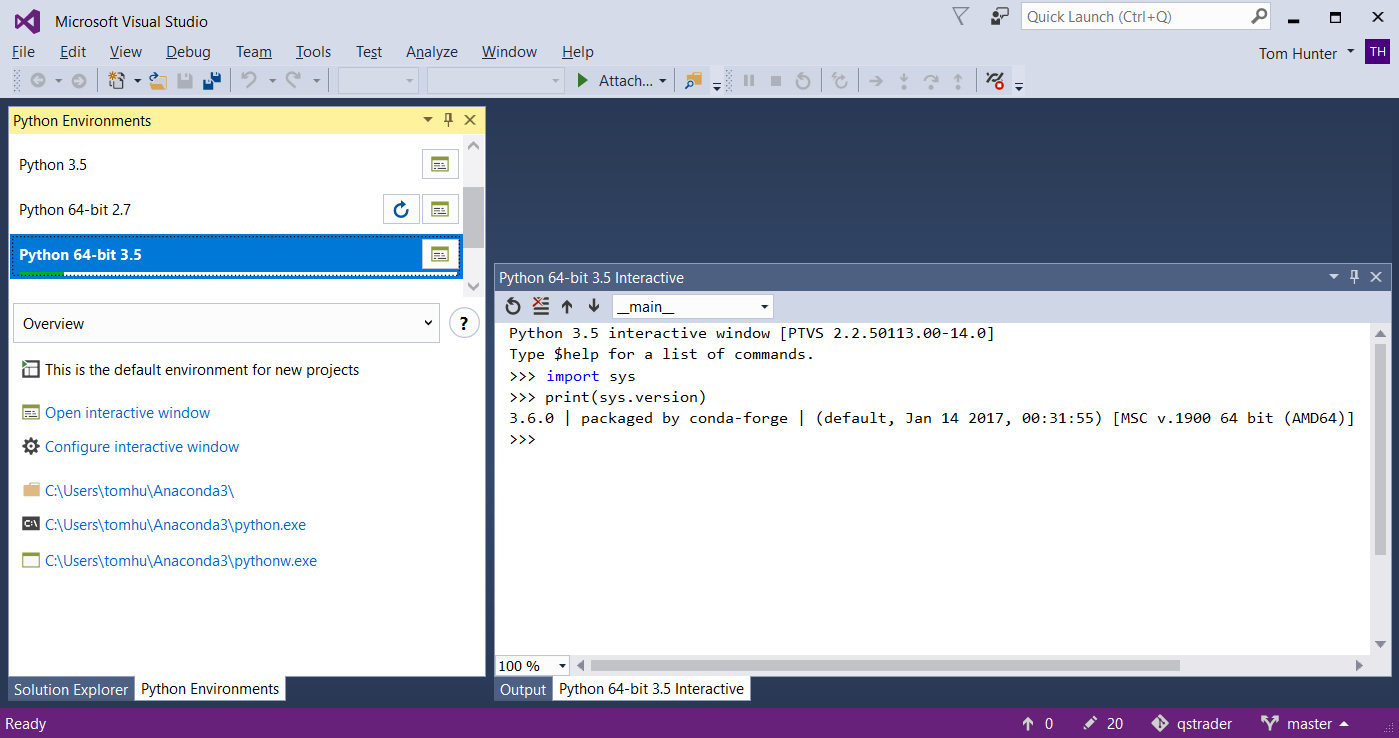The image size is (1399, 738).
Task: Click the Restart debugging icon
Action: [x=803, y=81]
